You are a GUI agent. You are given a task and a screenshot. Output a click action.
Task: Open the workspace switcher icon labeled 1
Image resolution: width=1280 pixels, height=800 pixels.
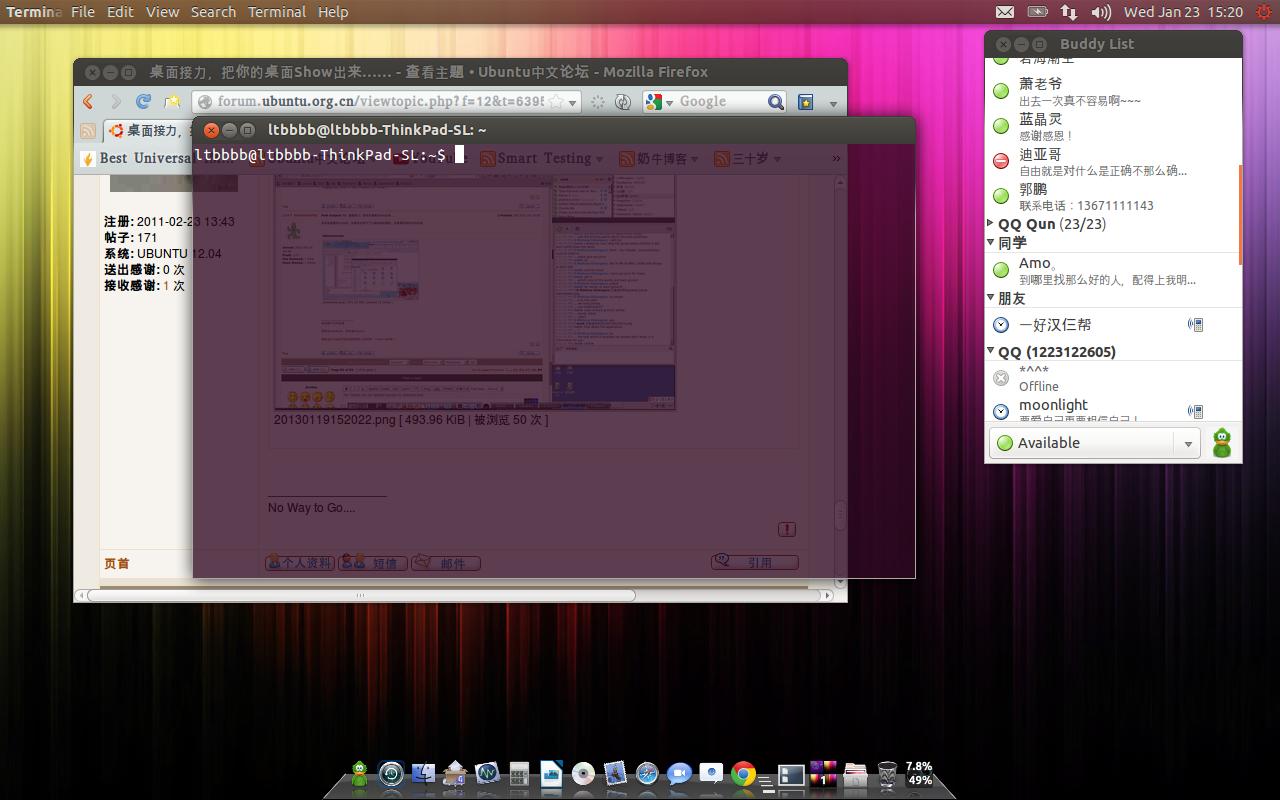pos(823,774)
